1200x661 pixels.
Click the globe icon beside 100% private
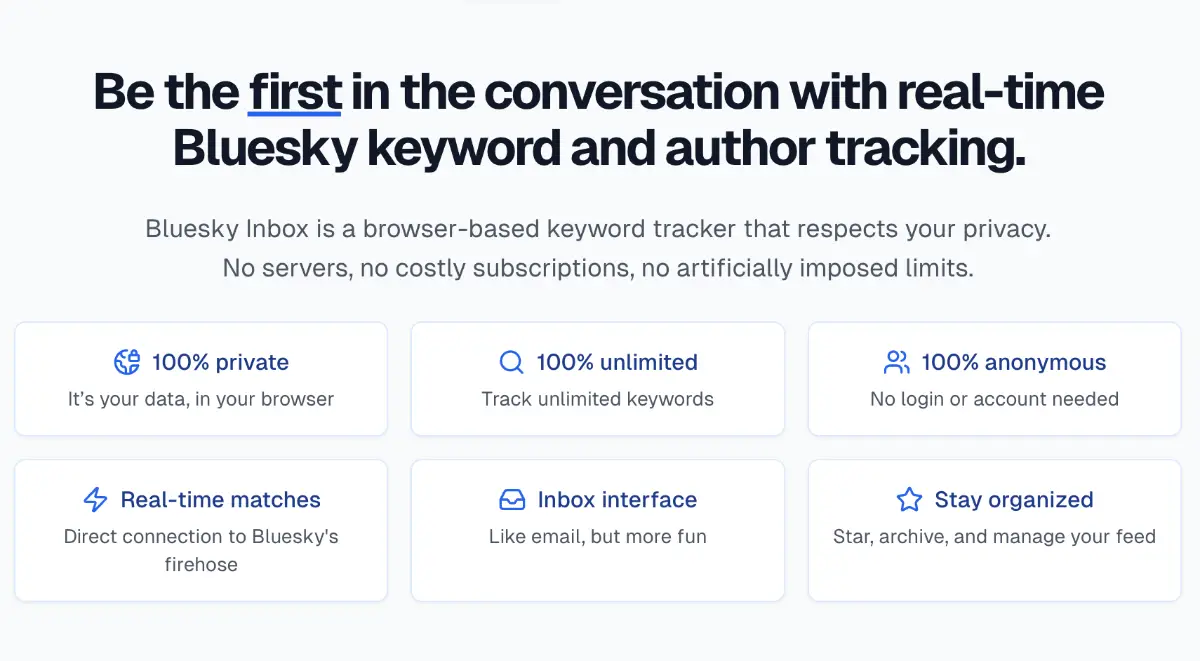[x=127, y=362]
